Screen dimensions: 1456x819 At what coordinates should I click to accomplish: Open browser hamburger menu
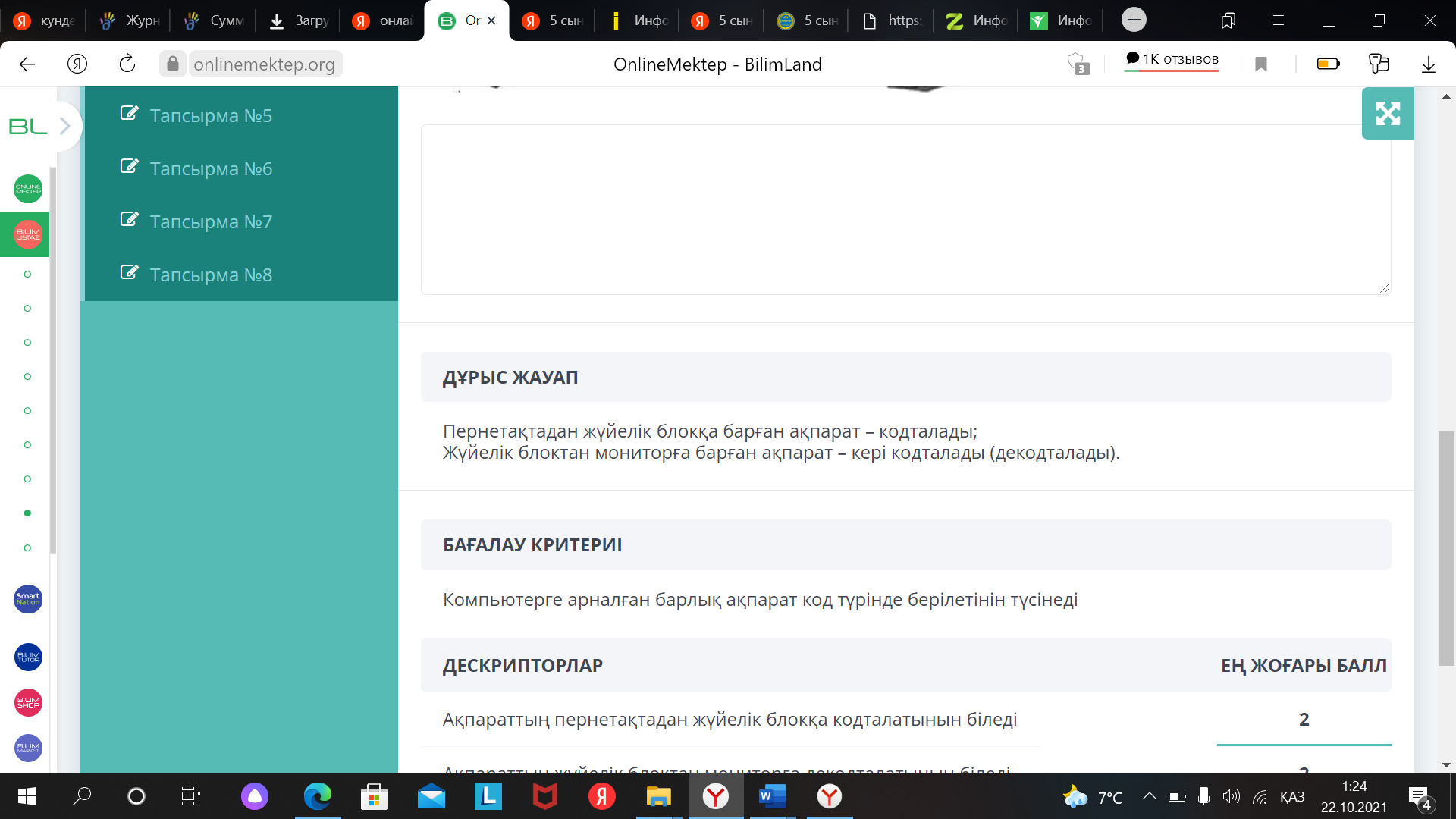pos(1279,20)
